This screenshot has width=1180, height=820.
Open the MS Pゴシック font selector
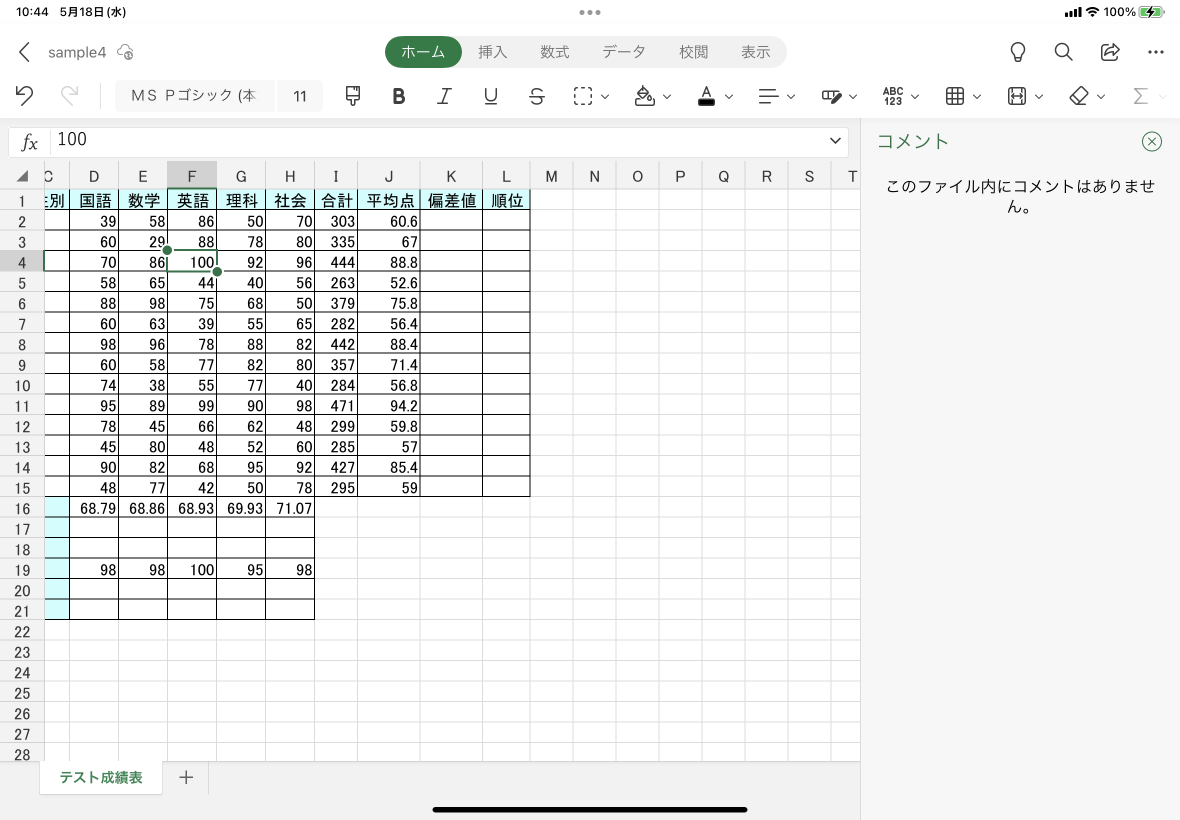pyautogui.click(x=195, y=96)
